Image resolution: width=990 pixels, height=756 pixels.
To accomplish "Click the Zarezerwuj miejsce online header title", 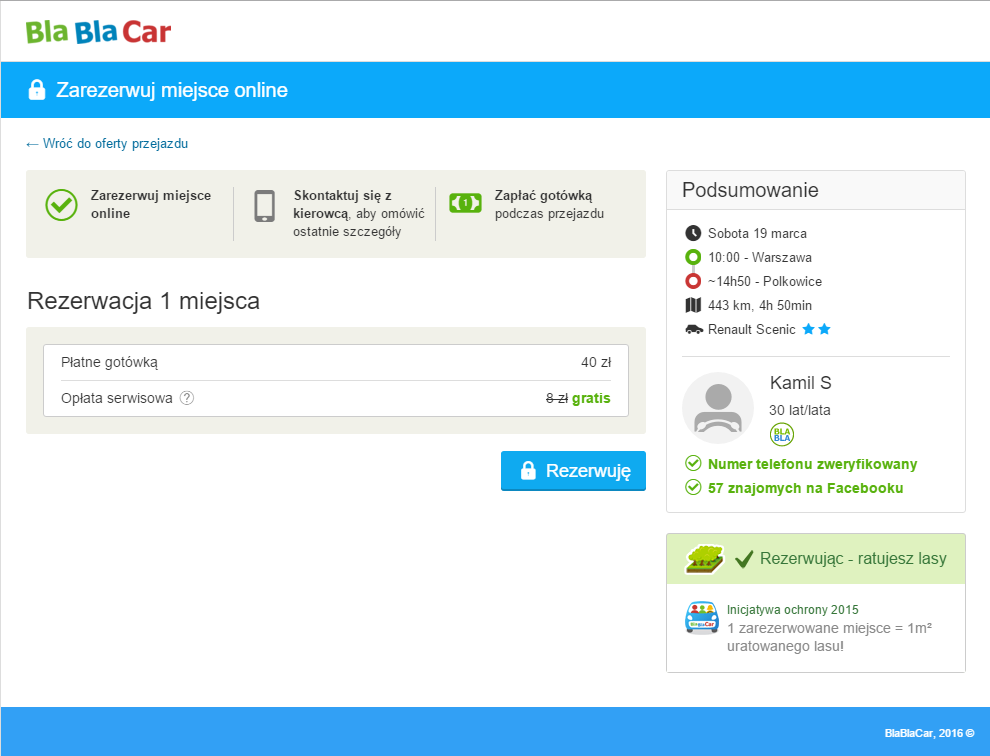I will pyautogui.click(x=172, y=90).
